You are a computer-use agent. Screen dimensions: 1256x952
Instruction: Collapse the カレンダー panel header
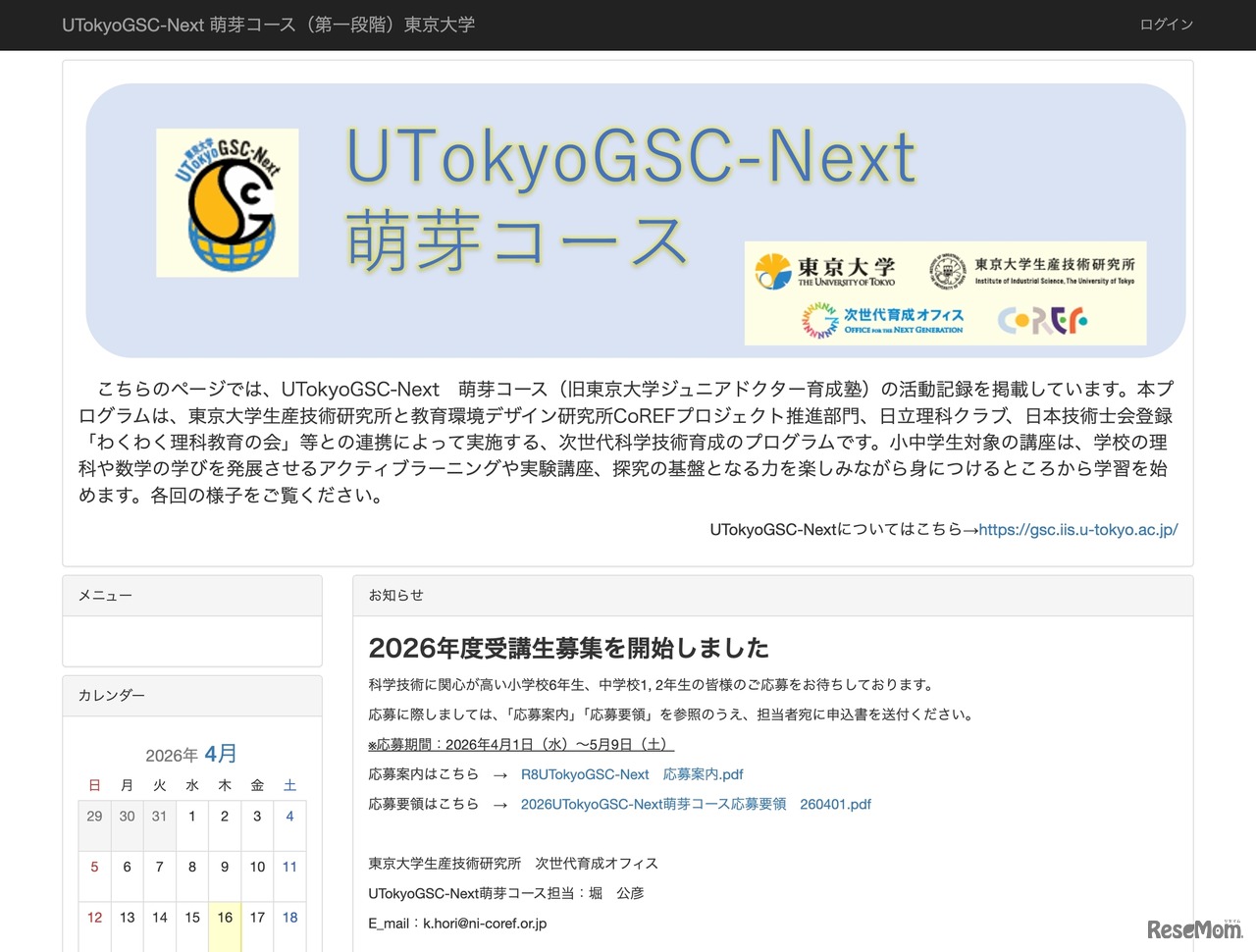[x=112, y=696]
